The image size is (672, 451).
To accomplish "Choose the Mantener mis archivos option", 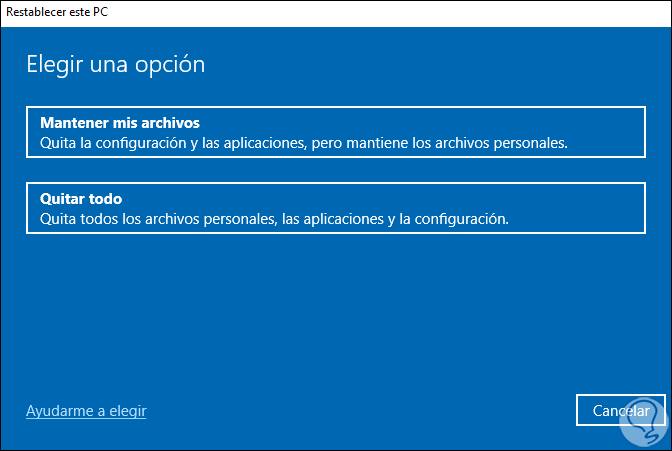I will [335, 132].
